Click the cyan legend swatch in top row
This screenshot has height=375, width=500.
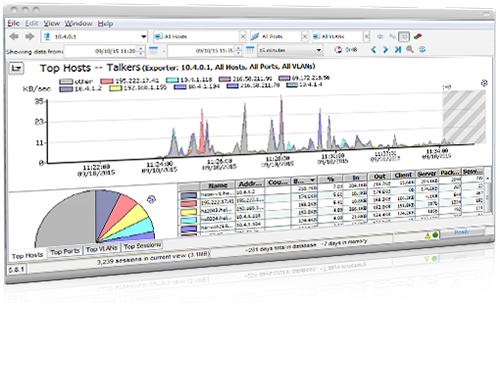tap(172, 80)
